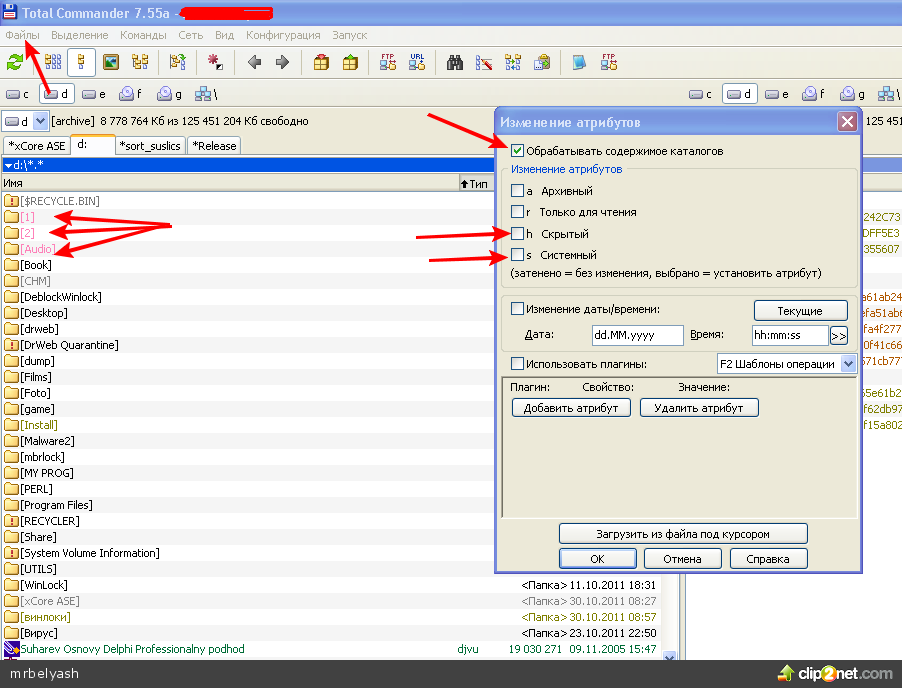
Task: Open network neighborhood button in left panel
Action: tap(206, 94)
